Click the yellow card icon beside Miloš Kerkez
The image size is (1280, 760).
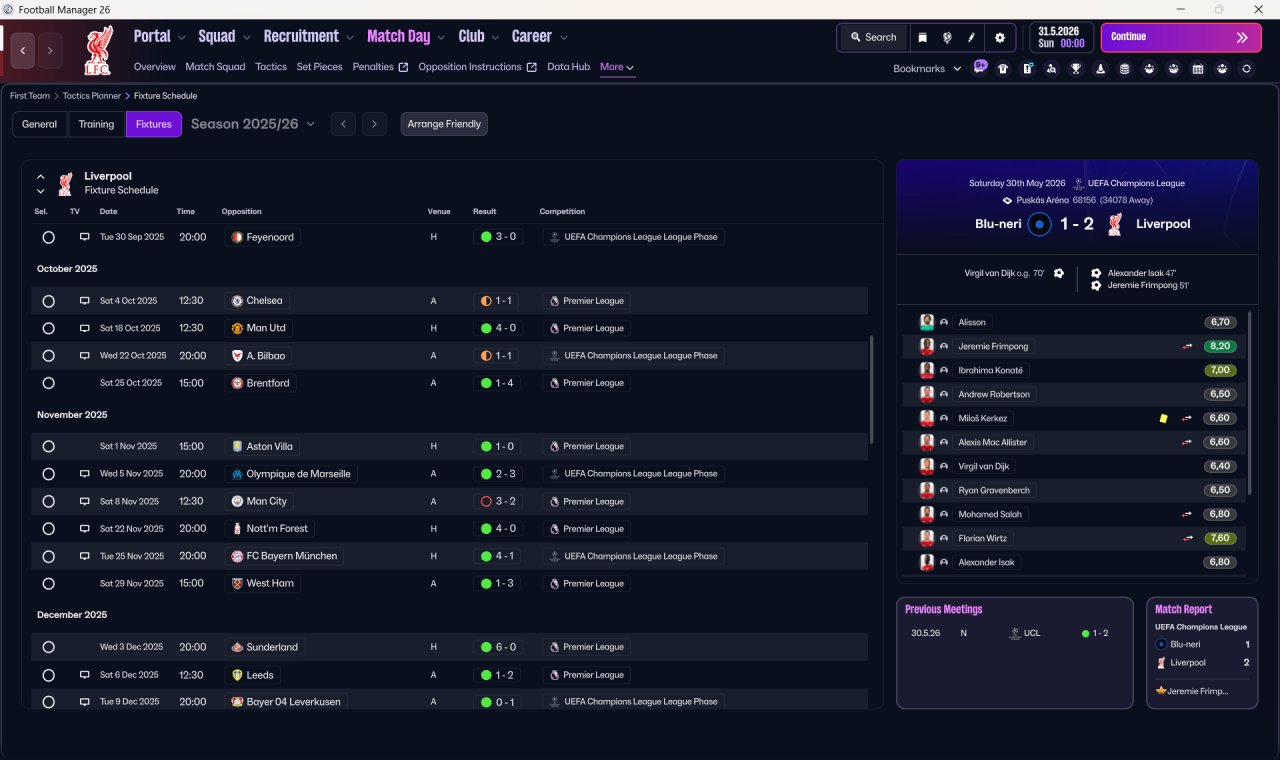point(1163,418)
